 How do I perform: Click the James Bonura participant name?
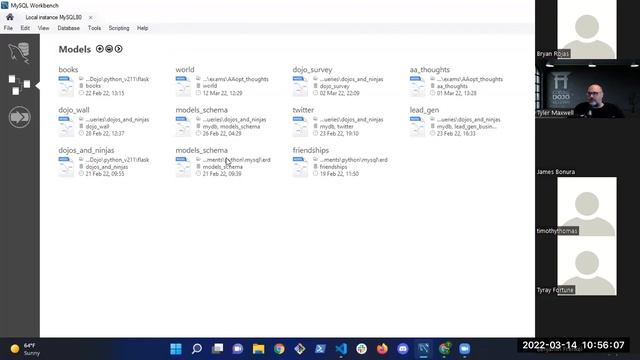click(x=556, y=172)
